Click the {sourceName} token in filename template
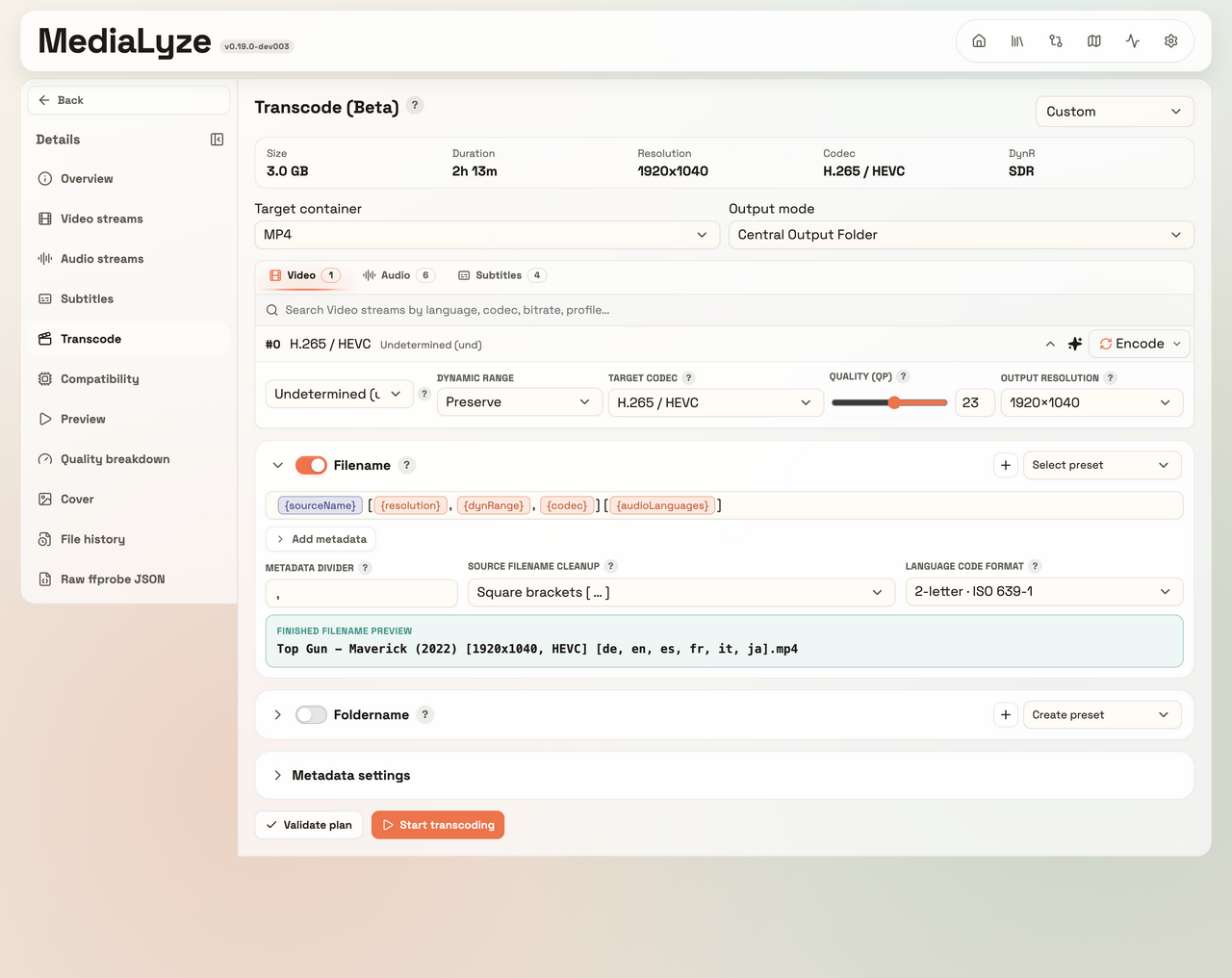This screenshot has height=978, width=1232. [321, 505]
